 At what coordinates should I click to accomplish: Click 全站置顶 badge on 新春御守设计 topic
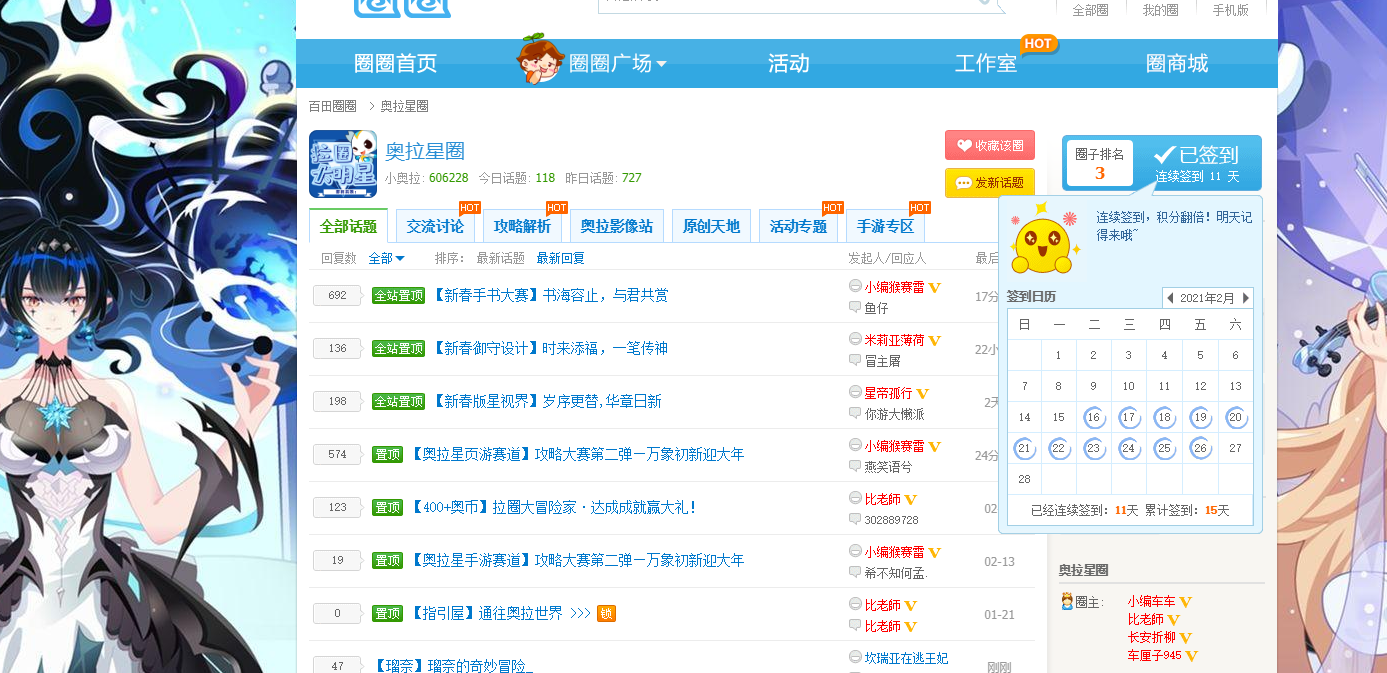pos(399,349)
